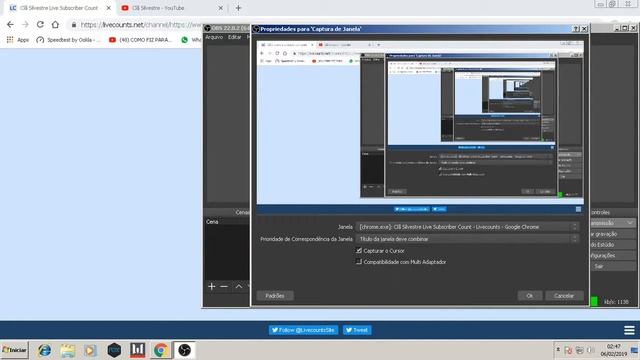Screen dimensions: 640x360
Task: Open the Livecounts hamburger menu
Action: pyautogui.click(x=629, y=330)
